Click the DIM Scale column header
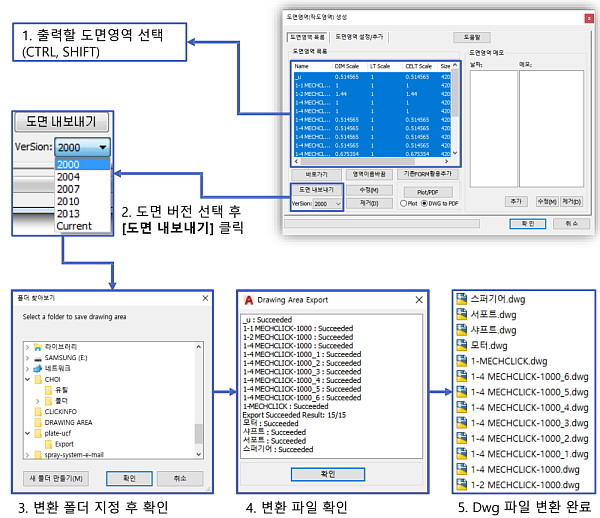The width and height of the screenshot is (600, 518). [347, 66]
